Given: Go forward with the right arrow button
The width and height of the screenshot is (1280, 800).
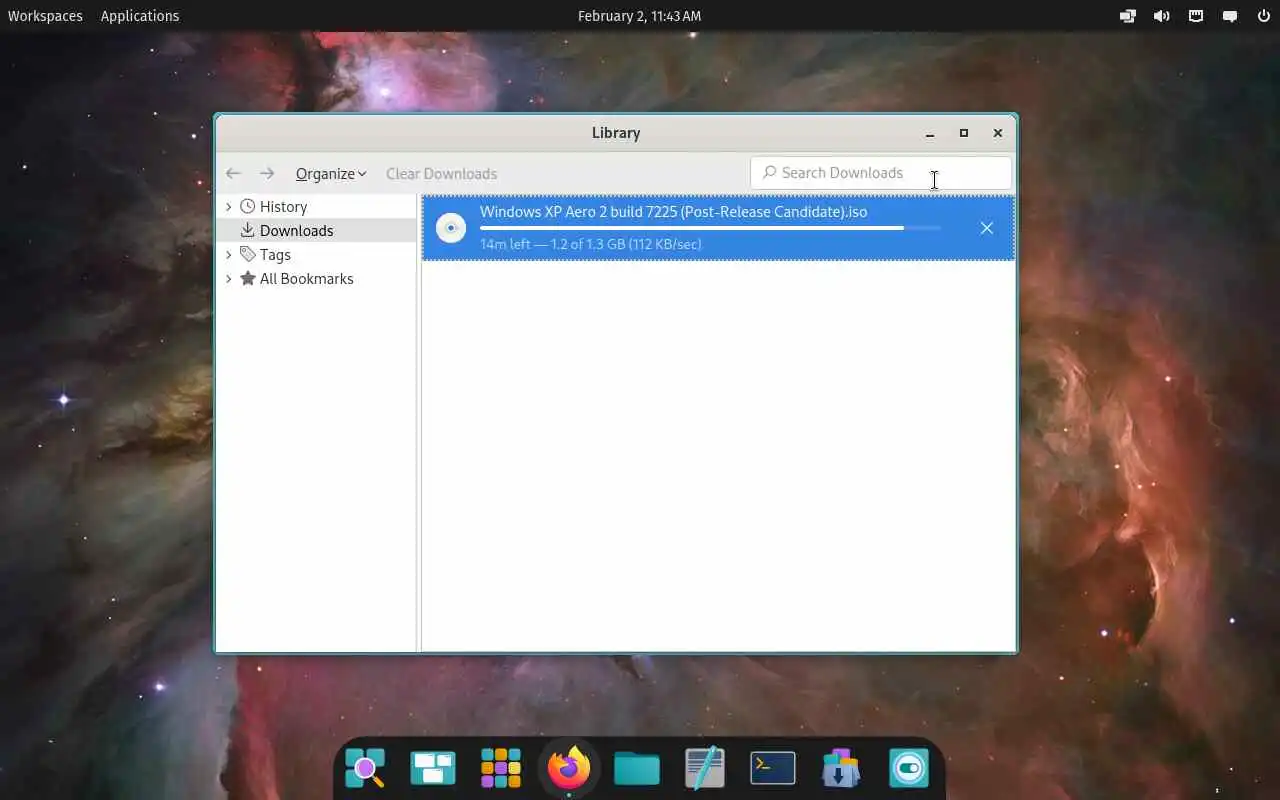Looking at the screenshot, I should (267, 174).
